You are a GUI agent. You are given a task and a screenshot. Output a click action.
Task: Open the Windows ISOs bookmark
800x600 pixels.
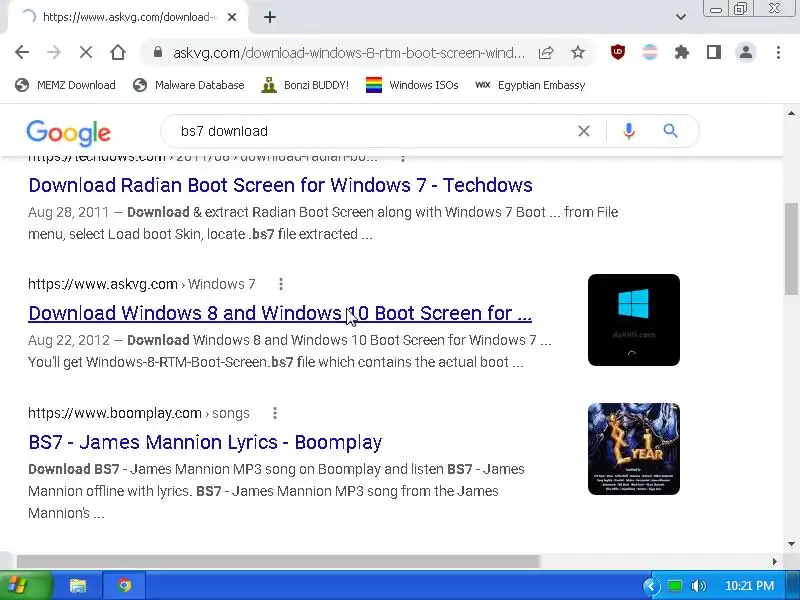tap(412, 85)
